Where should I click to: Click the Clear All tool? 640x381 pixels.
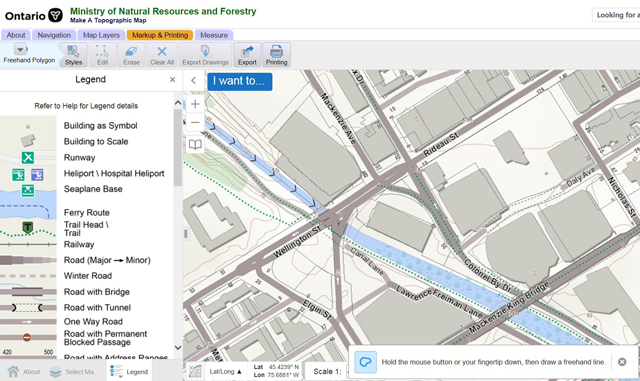(162, 55)
